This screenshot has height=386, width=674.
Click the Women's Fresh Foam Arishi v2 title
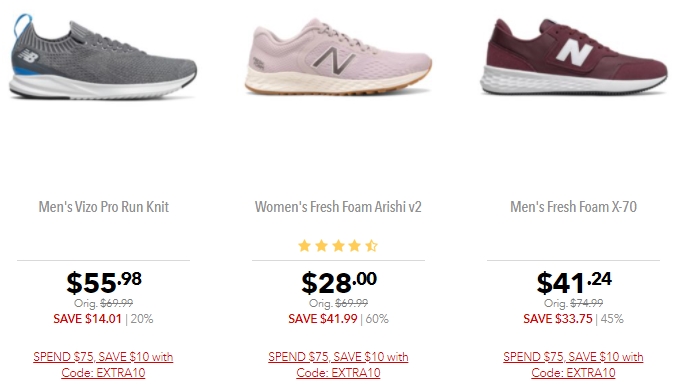tap(338, 207)
